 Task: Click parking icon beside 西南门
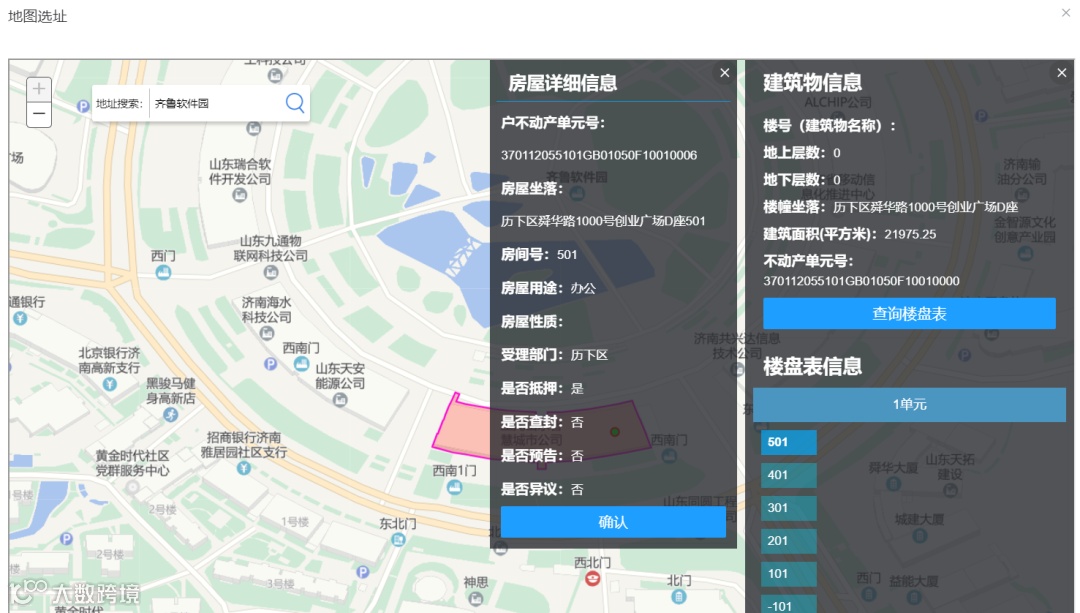(x=271, y=364)
